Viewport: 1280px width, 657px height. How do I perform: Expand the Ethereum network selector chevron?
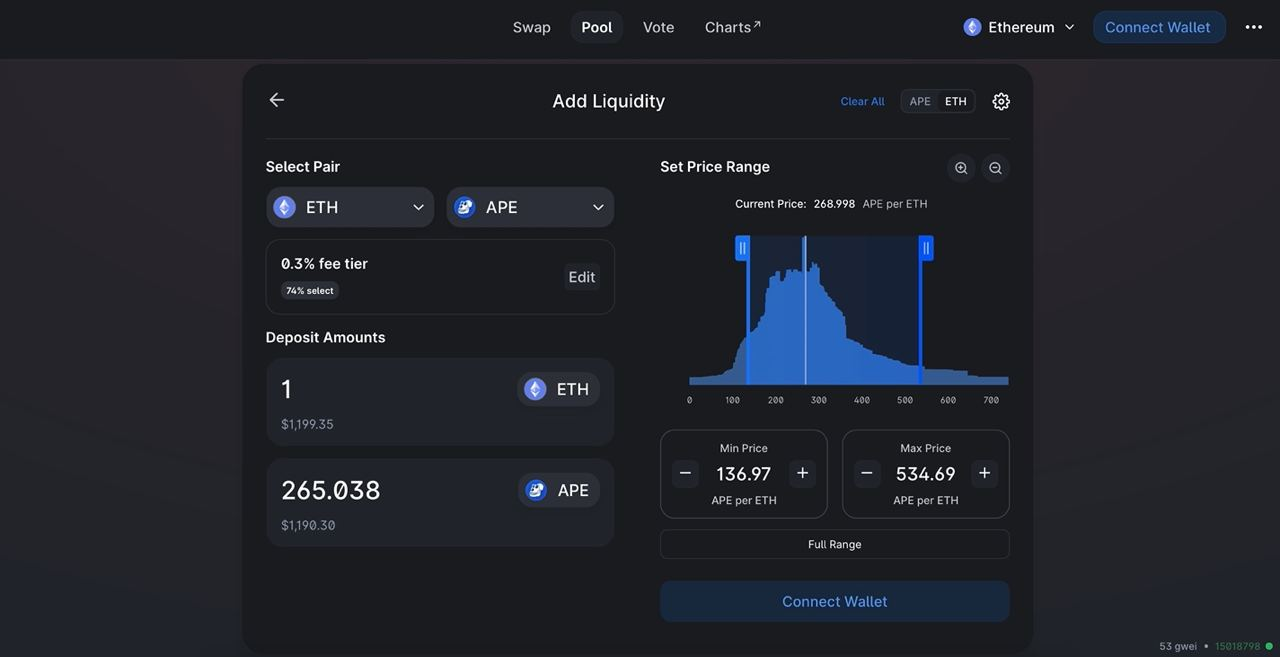(1069, 27)
